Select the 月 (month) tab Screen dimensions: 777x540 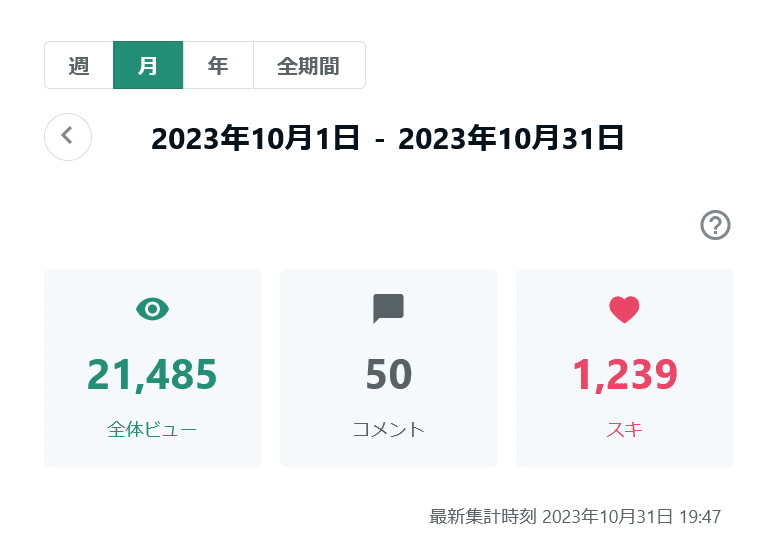(x=148, y=65)
